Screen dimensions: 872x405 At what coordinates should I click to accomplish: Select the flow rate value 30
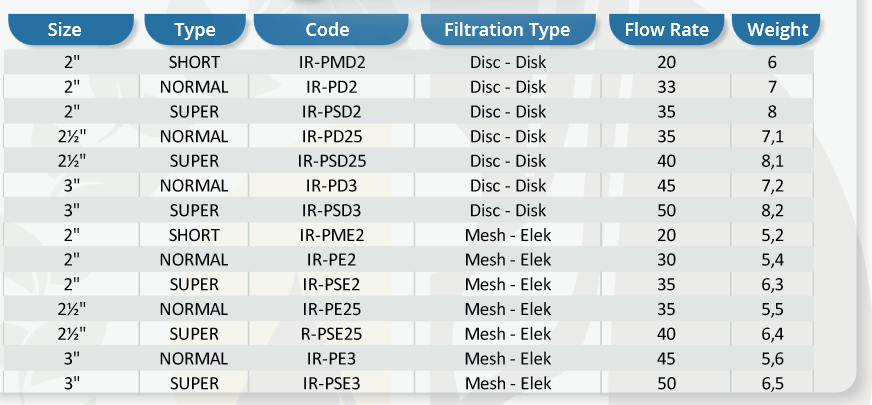[x=666, y=260]
